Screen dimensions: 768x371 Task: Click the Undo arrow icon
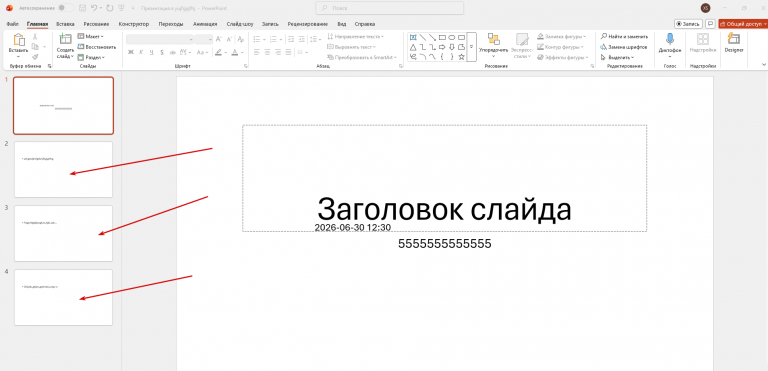pos(94,8)
